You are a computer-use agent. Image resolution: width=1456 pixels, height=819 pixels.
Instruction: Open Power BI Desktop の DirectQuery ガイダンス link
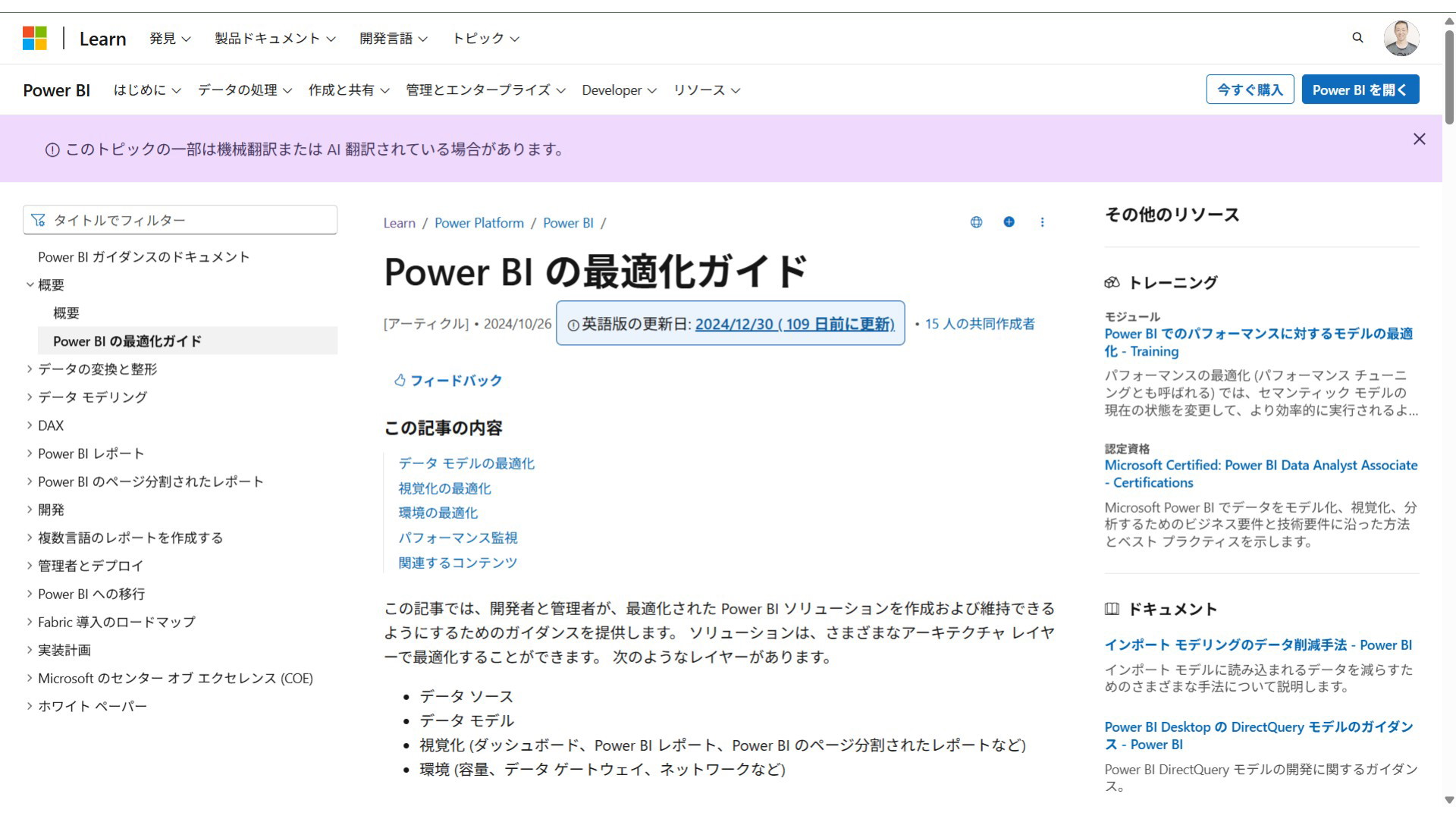click(1259, 736)
